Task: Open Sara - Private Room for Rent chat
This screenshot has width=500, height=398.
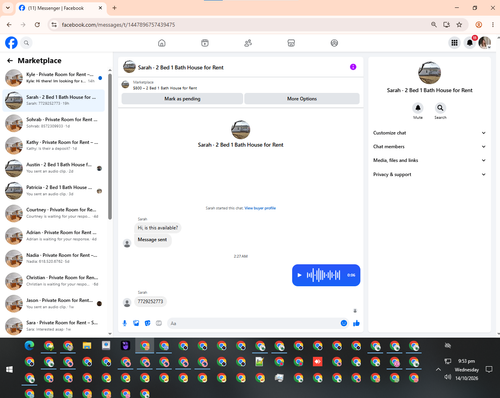Action: [x=54, y=326]
